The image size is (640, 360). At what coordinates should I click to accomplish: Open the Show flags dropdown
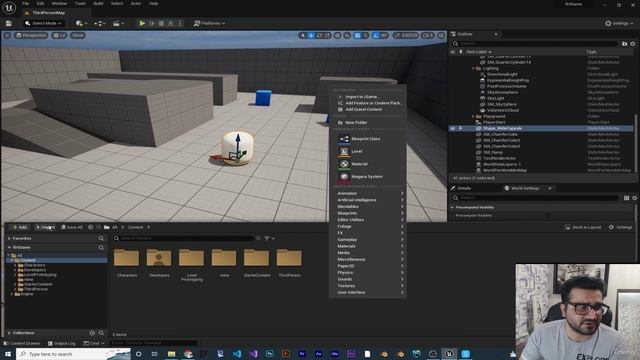(x=78, y=36)
